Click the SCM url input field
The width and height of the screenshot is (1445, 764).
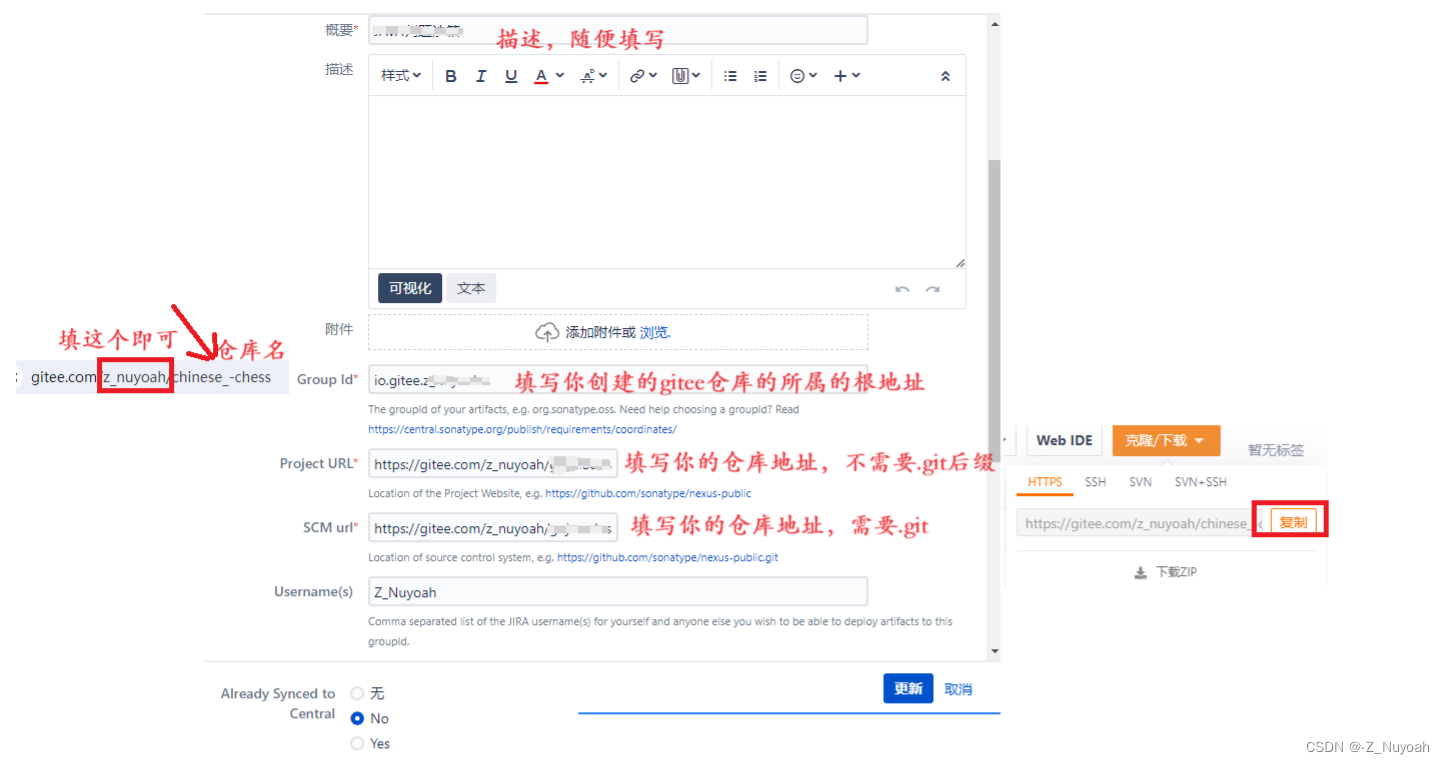(x=493, y=528)
